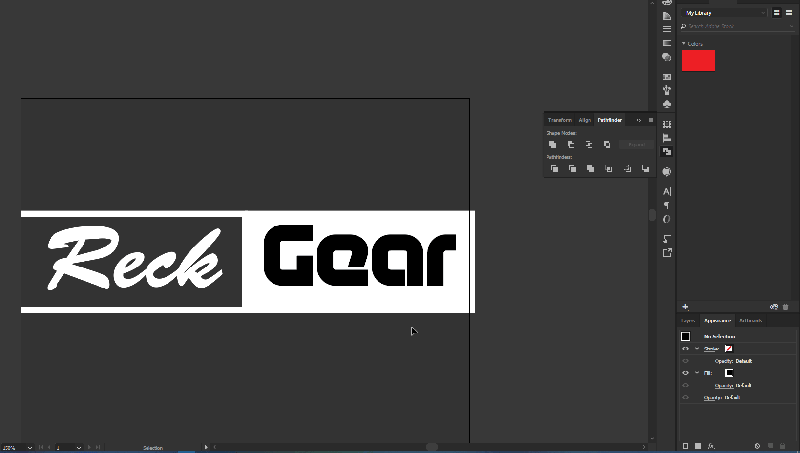Image resolution: width=800 pixels, height=453 pixels.
Task: Click the Expand button in Pathfinder
Action: pos(636,145)
